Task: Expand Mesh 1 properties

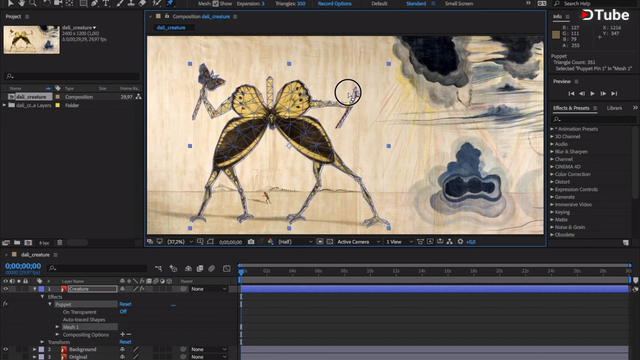Action: (58, 327)
